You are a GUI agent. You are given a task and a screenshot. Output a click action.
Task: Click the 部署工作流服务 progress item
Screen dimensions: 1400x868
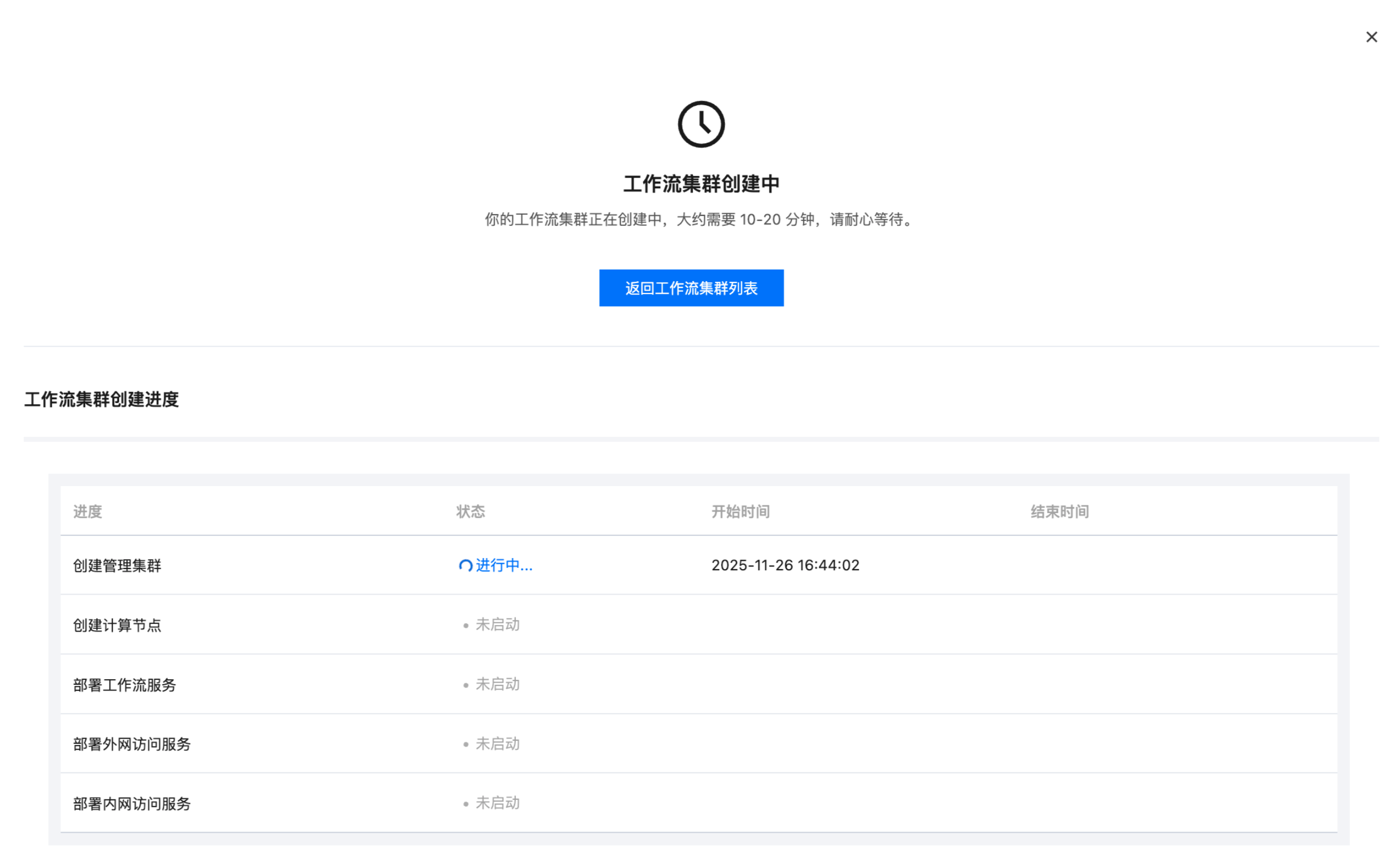click(125, 685)
